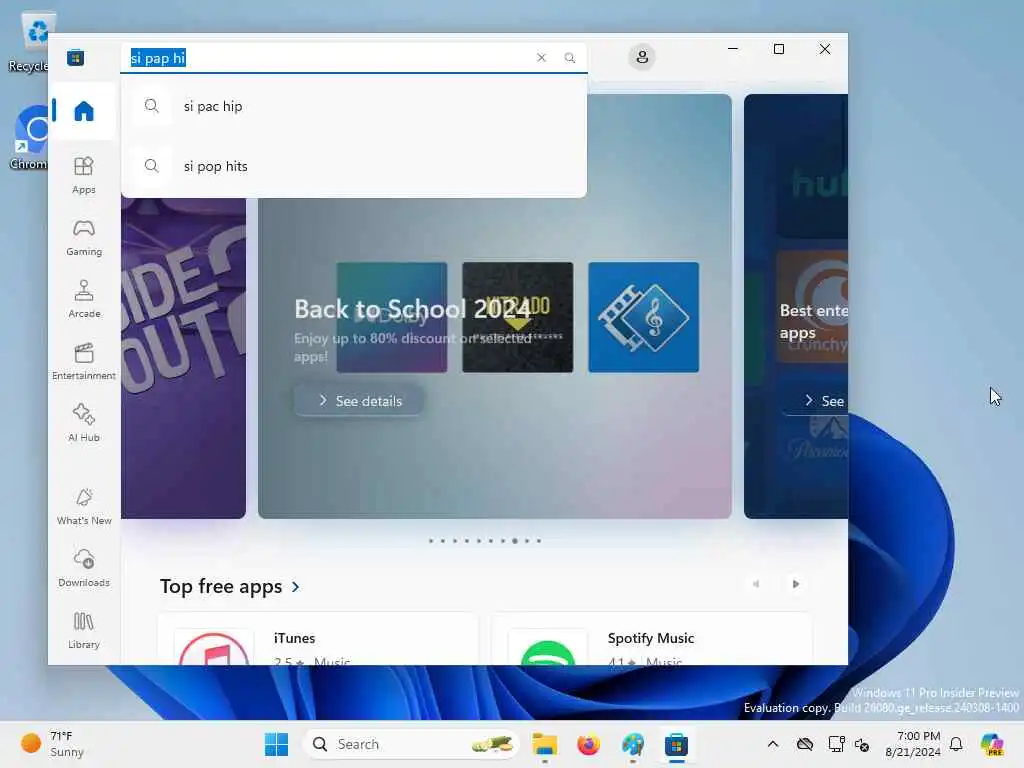
Task: Show previous Top free apps page
Action: coord(756,584)
